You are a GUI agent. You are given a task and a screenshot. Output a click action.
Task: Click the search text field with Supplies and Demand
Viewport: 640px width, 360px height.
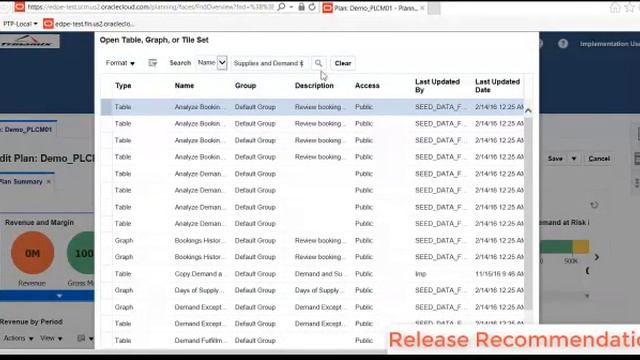(x=269, y=63)
